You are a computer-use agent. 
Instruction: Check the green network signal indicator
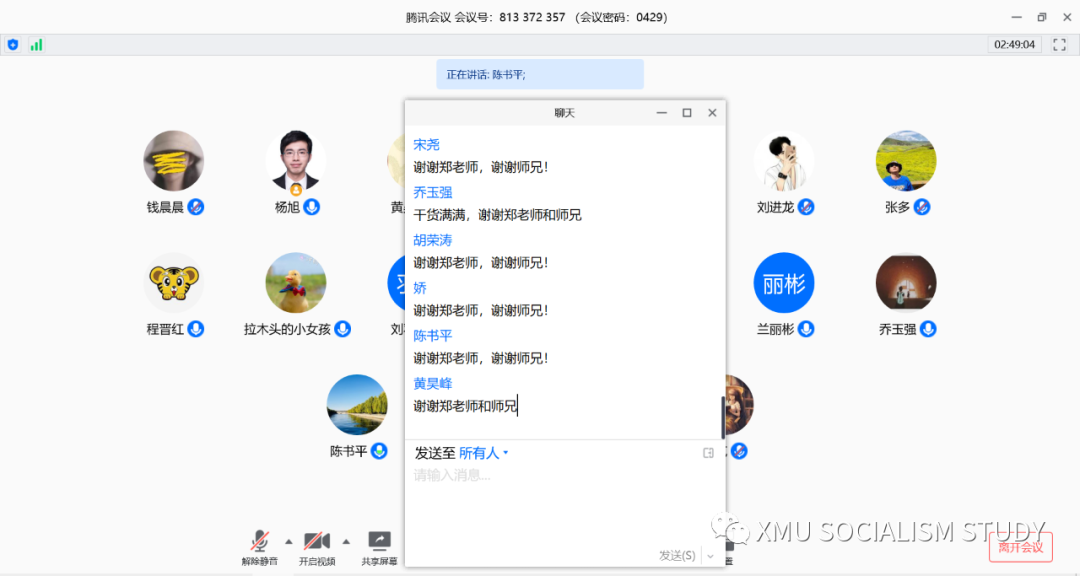[36, 45]
